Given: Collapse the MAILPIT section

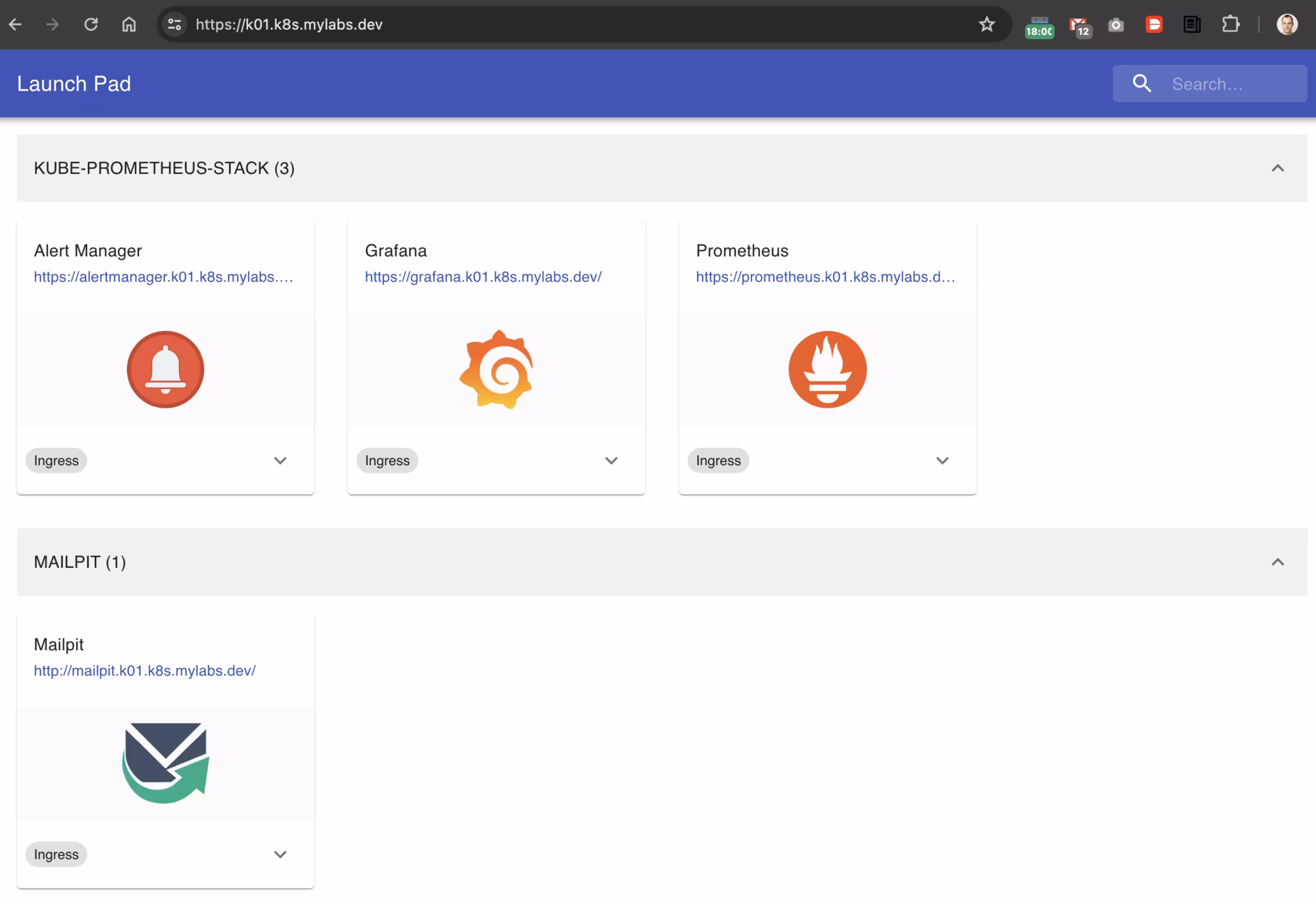Looking at the screenshot, I should (x=1277, y=562).
